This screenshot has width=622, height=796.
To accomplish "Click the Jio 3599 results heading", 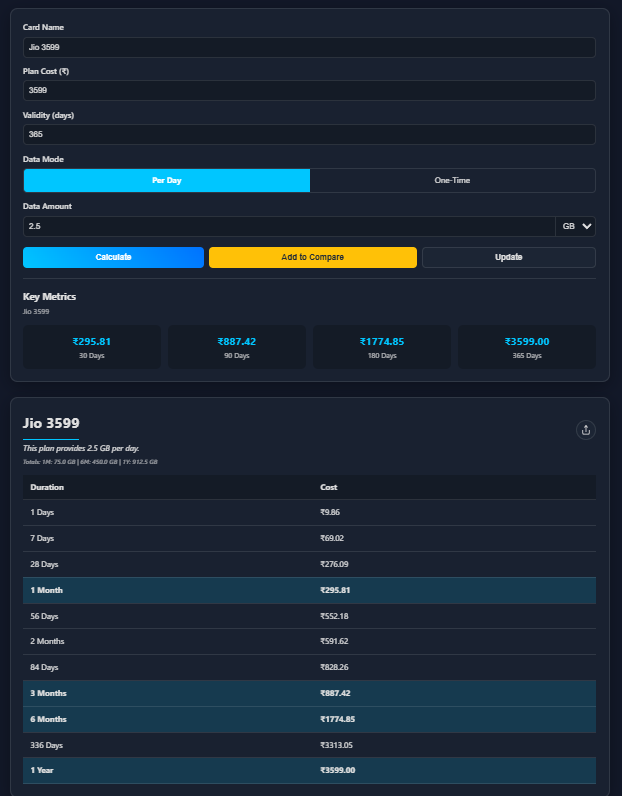I will [51, 423].
